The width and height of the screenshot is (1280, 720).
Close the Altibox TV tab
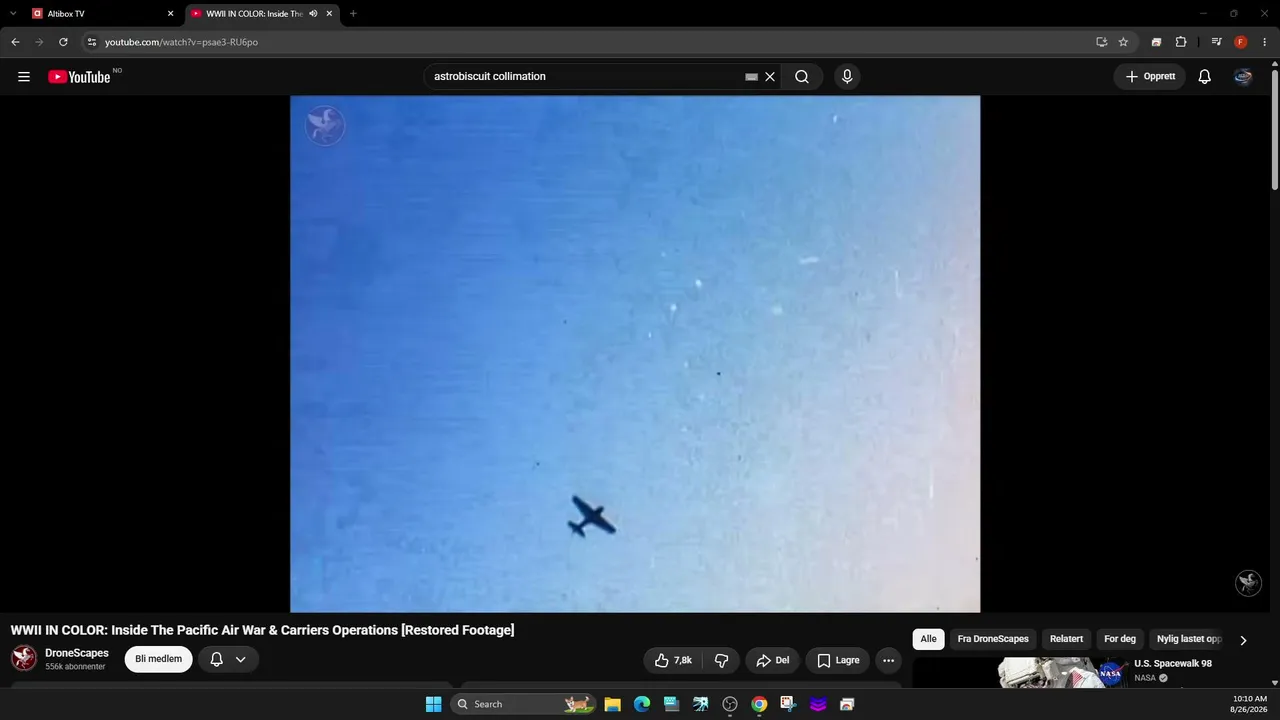[x=170, y=14]
